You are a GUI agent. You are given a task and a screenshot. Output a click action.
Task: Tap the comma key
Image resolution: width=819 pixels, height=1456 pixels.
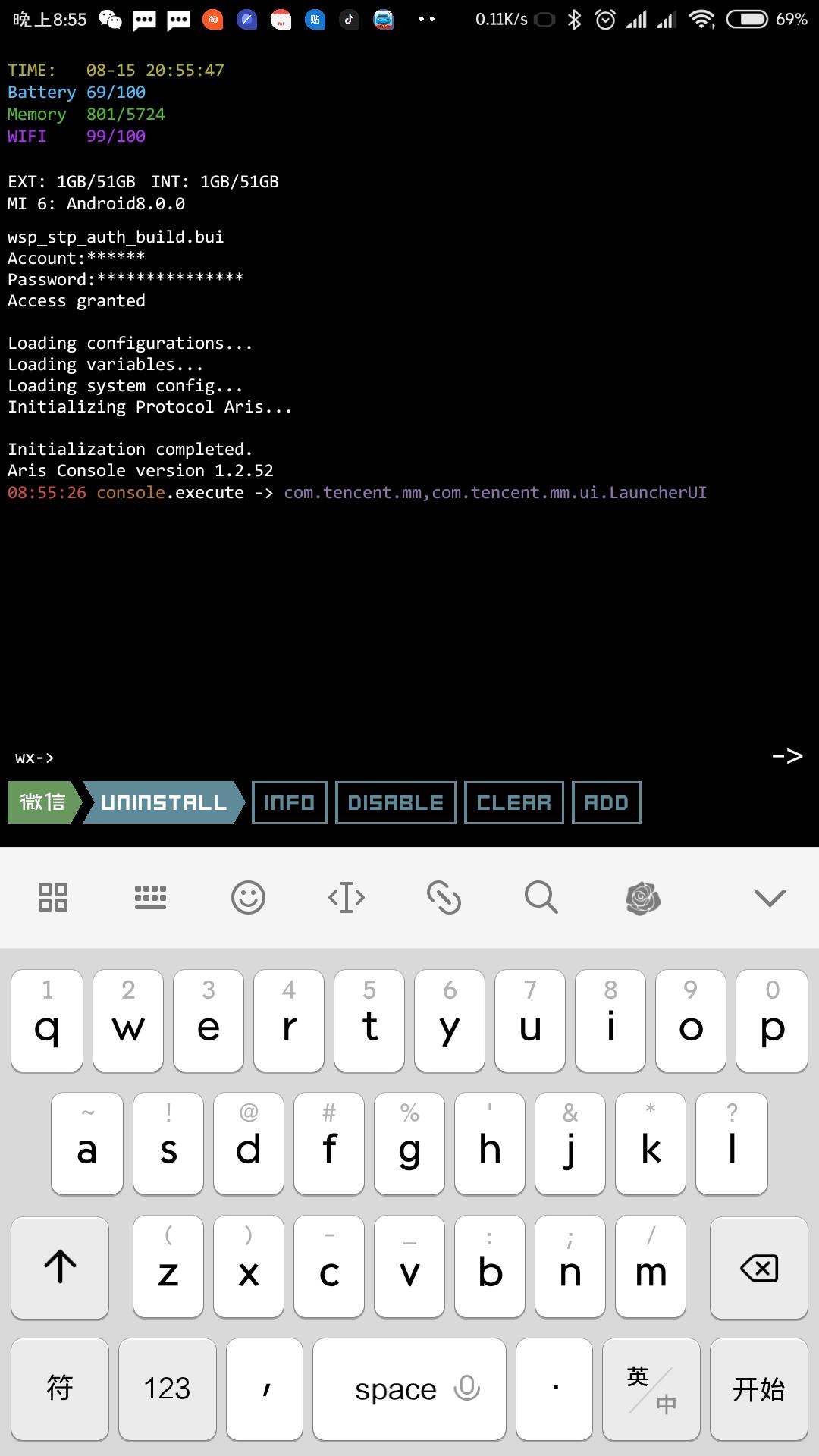(x=265, y=1389)
